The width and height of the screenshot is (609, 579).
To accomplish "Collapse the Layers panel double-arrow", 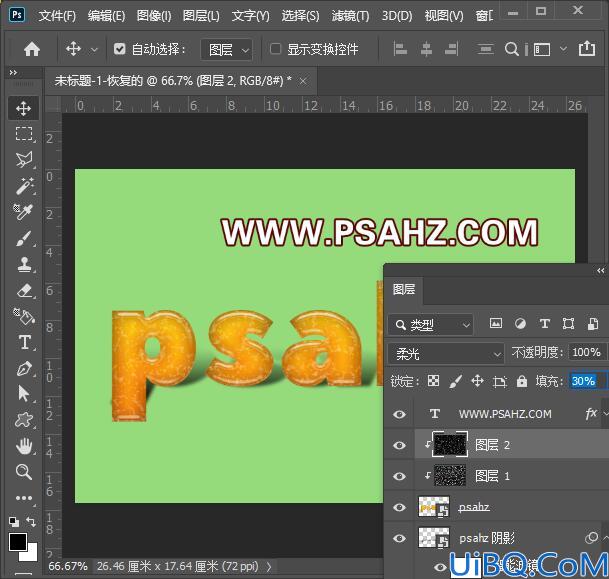I will 600,271.
